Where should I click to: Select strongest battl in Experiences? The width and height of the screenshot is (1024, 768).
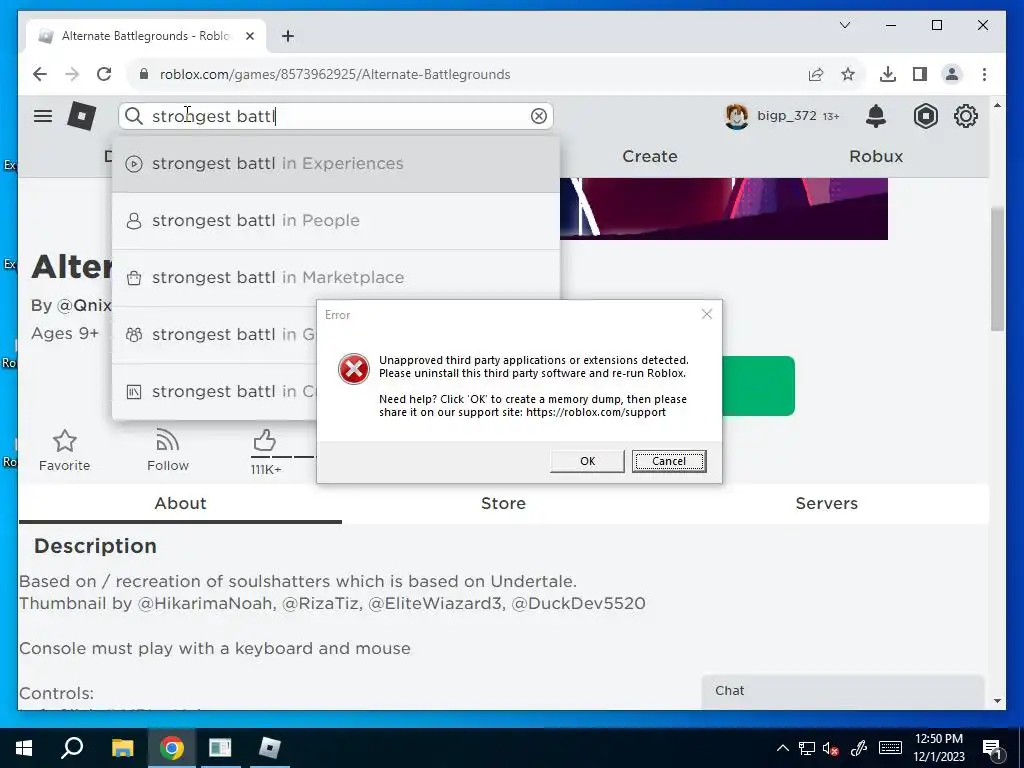tap(336, 163)
